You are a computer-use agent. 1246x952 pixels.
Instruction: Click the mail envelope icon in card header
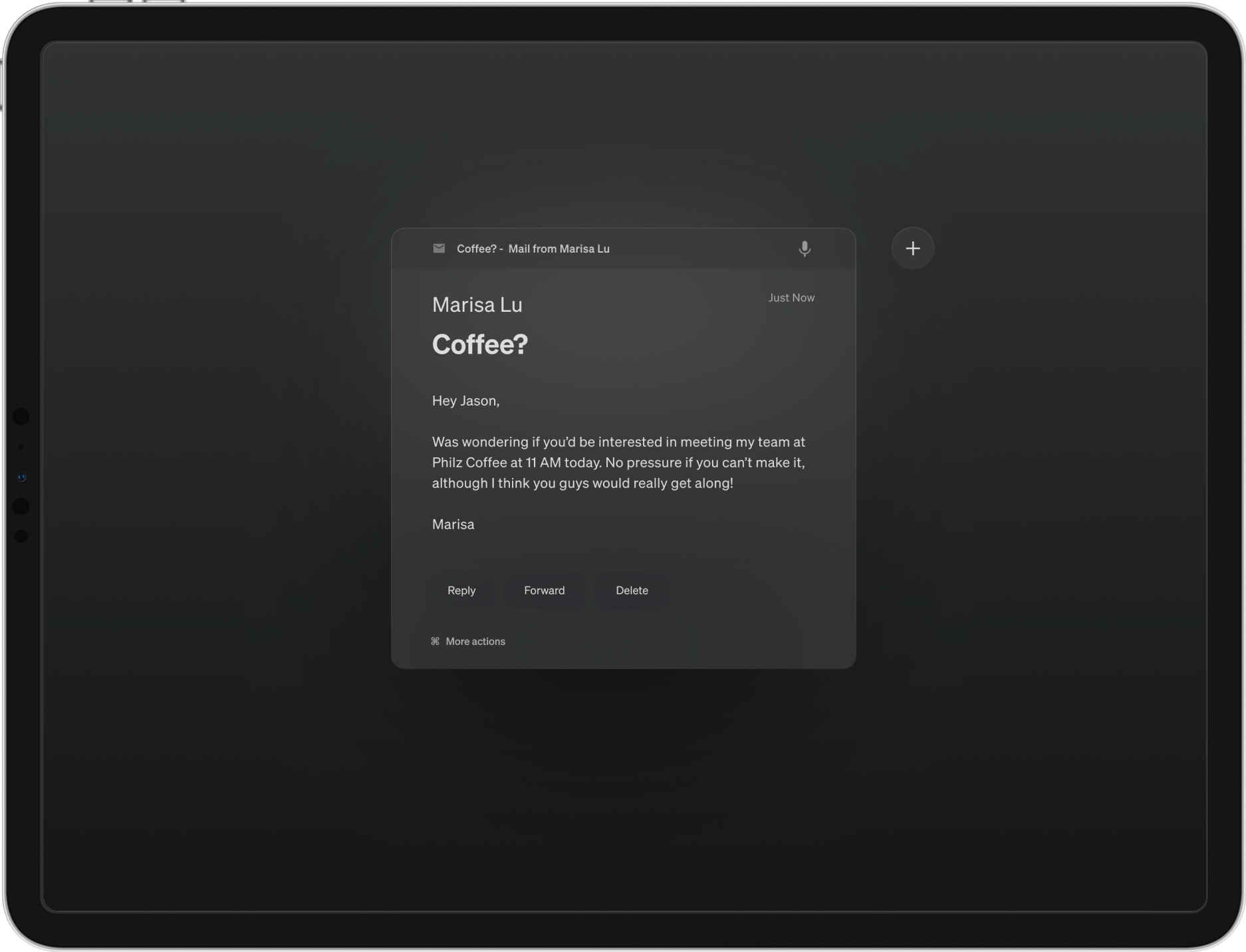[x=439, y=249]
